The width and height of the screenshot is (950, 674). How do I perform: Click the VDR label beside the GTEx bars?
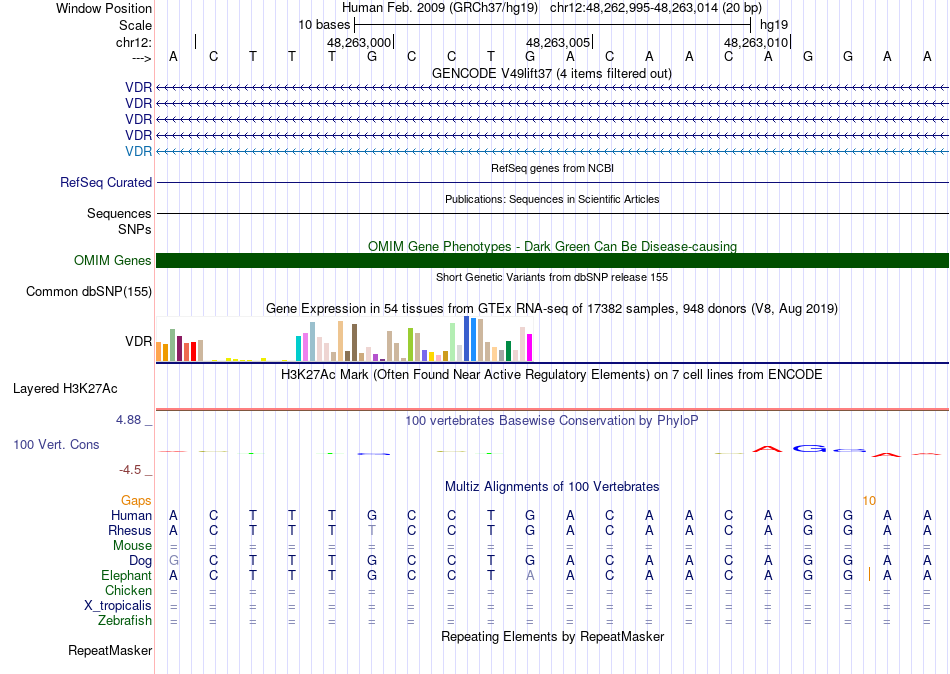pos(138,341)
